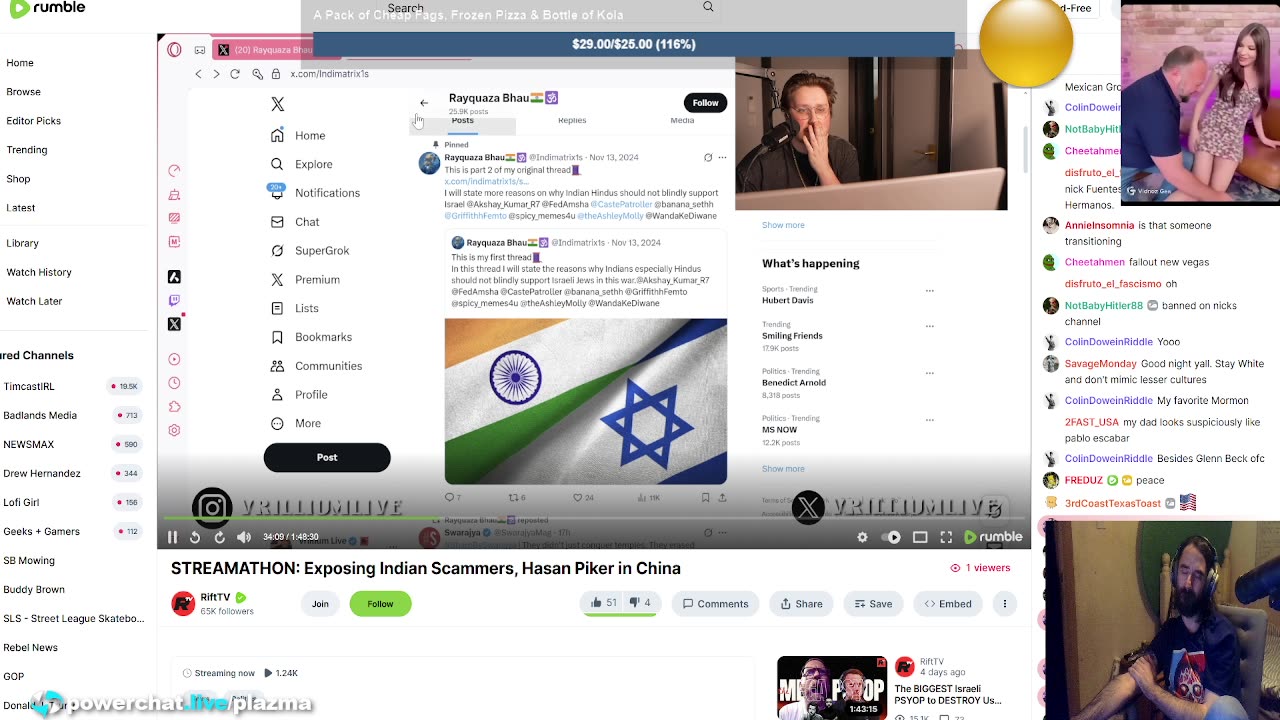The width and height of the screenshot is (1280, 720).
Task: Pause the video with the pause button
Action: pos(172,537)
